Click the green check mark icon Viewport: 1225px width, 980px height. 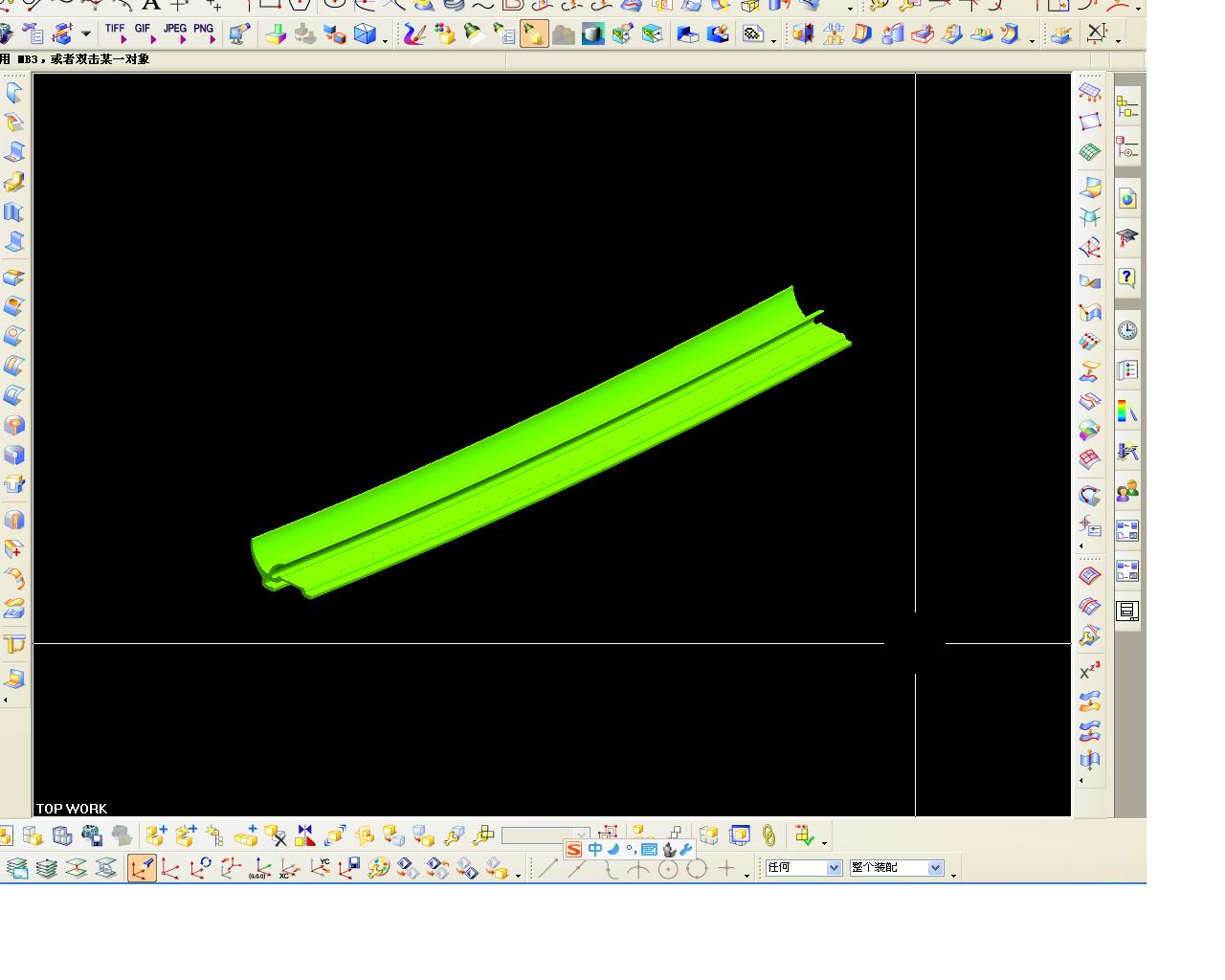point(804,835)
